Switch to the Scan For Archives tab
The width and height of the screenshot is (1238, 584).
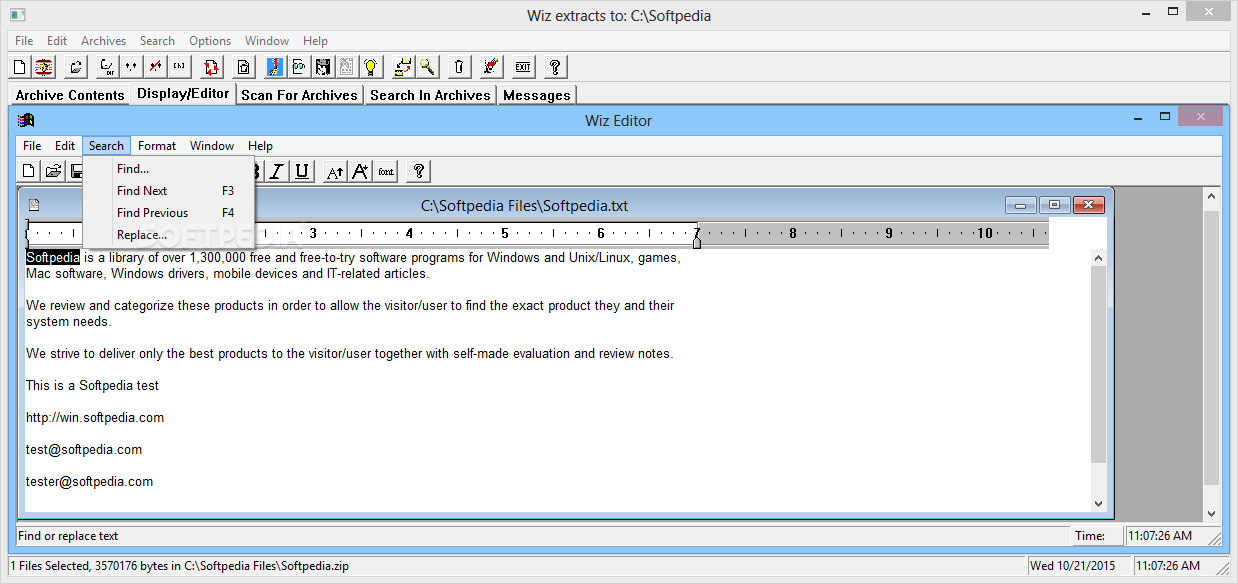tap(299, 95)
